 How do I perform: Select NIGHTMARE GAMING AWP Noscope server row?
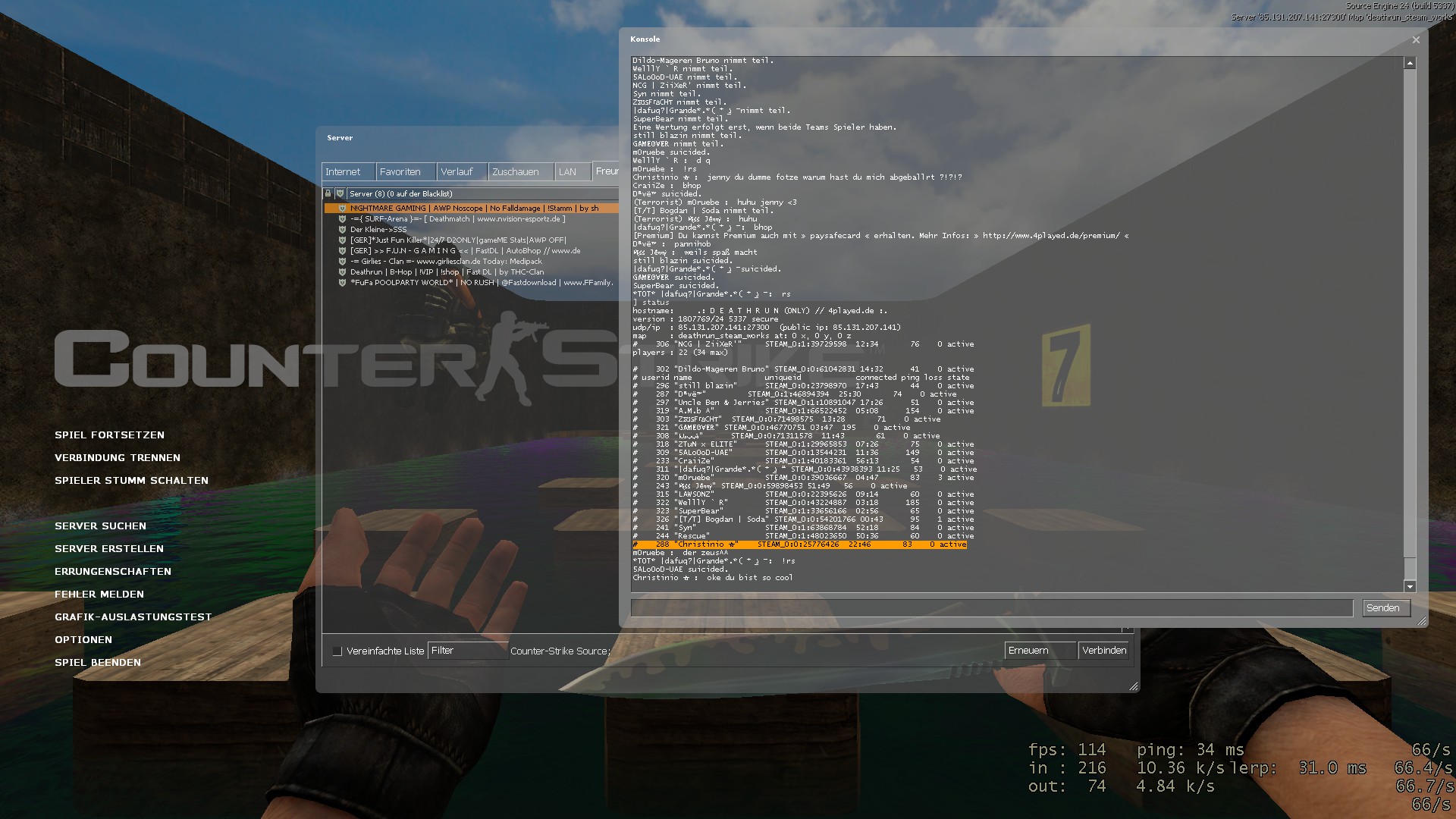pyautogui.click(x=472, y=209)
